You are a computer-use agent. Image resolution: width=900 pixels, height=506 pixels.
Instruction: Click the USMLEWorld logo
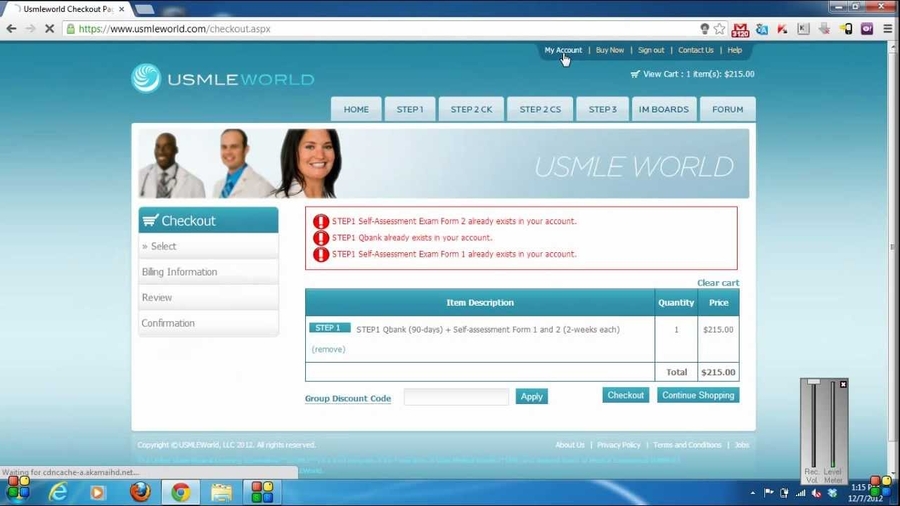223,79
